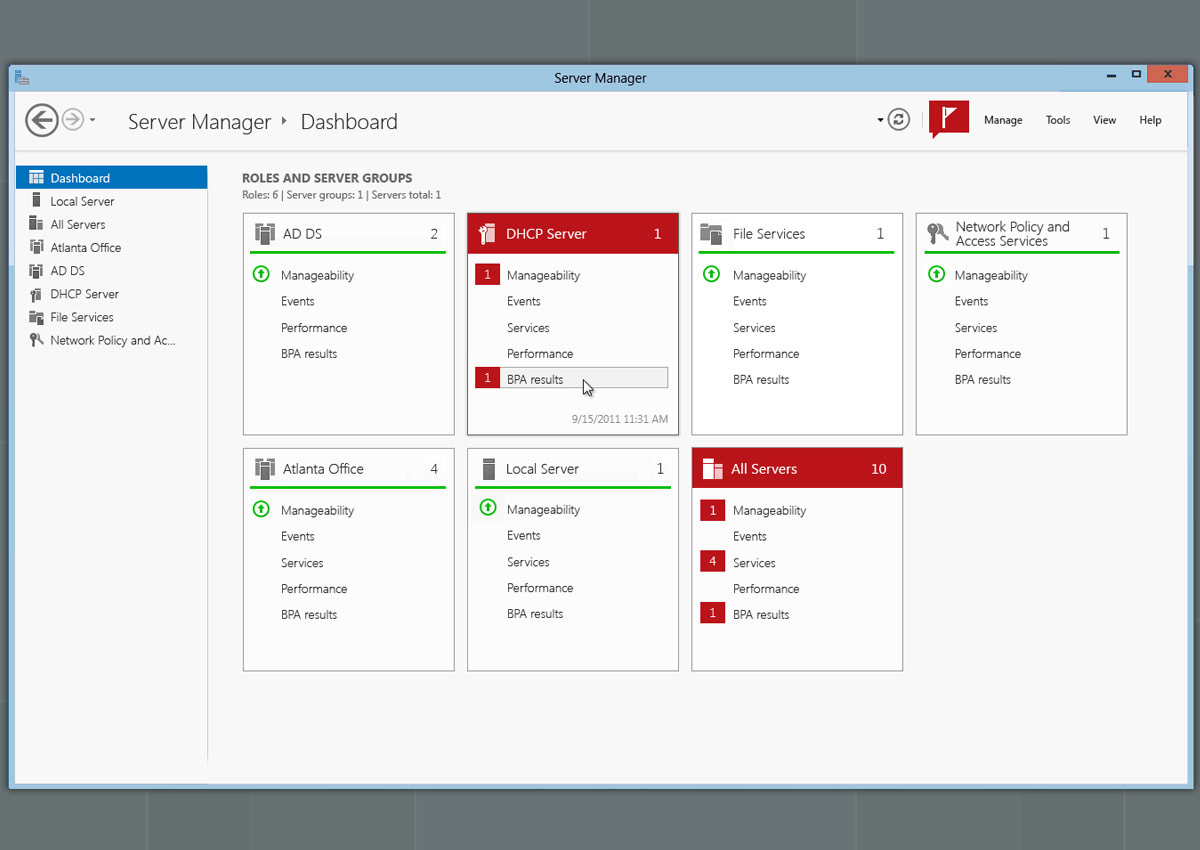Viewport: 1200px width, 850px height.
Task: Open Services in the Atlanta Office tile
Action: (302, 563)
